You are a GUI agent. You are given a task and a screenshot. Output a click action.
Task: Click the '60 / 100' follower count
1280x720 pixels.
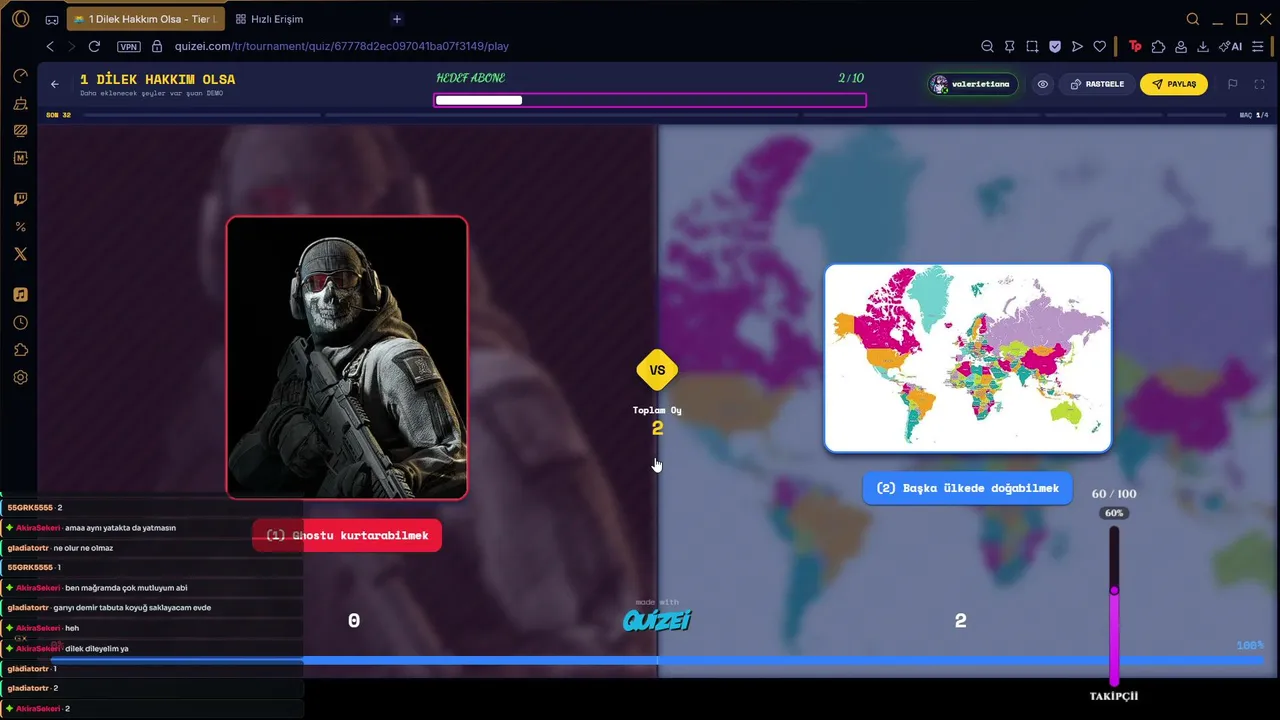pos(1114,494)
